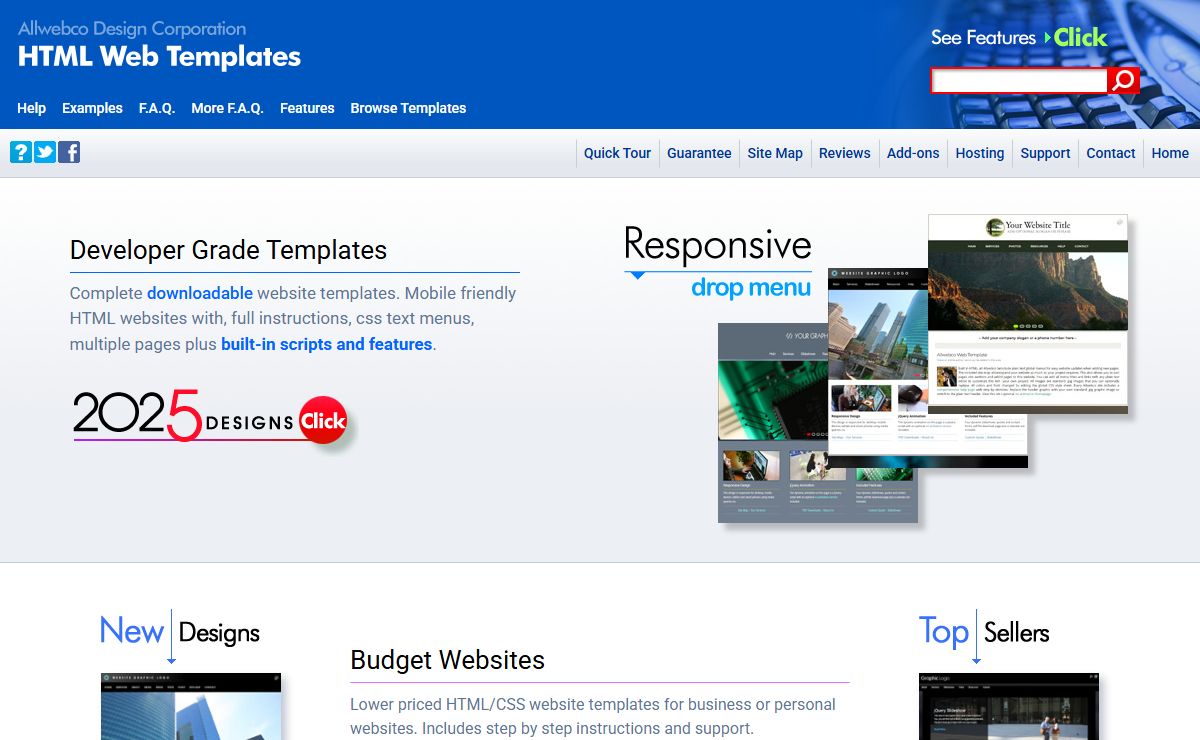Open the Guarantee link
Screen dimensions: 1200x740
tap(699, 153)
